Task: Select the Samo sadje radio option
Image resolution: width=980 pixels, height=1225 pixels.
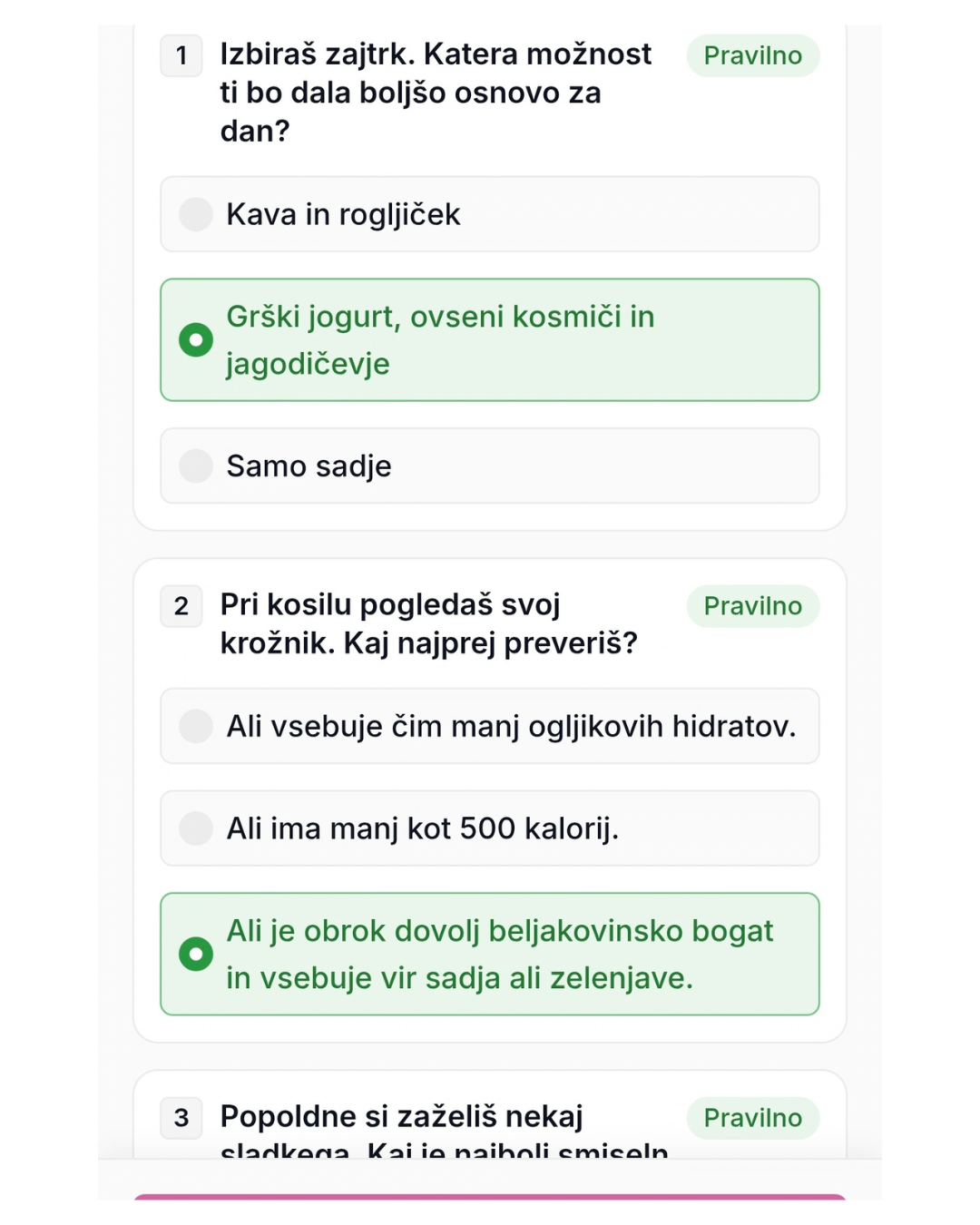Action: tap(196, 466)
